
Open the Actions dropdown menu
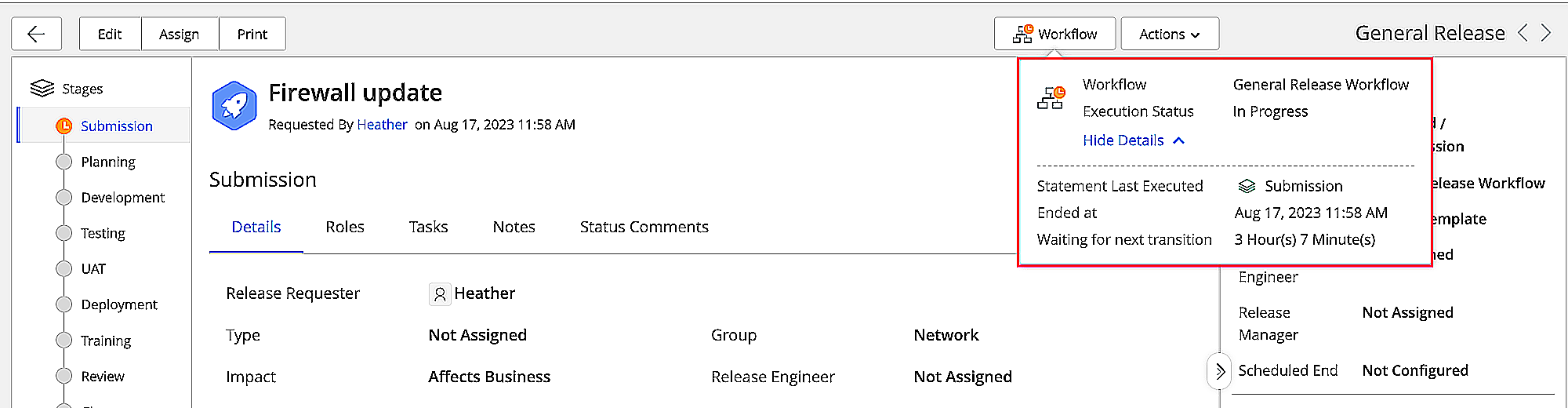coord(1169,34)
